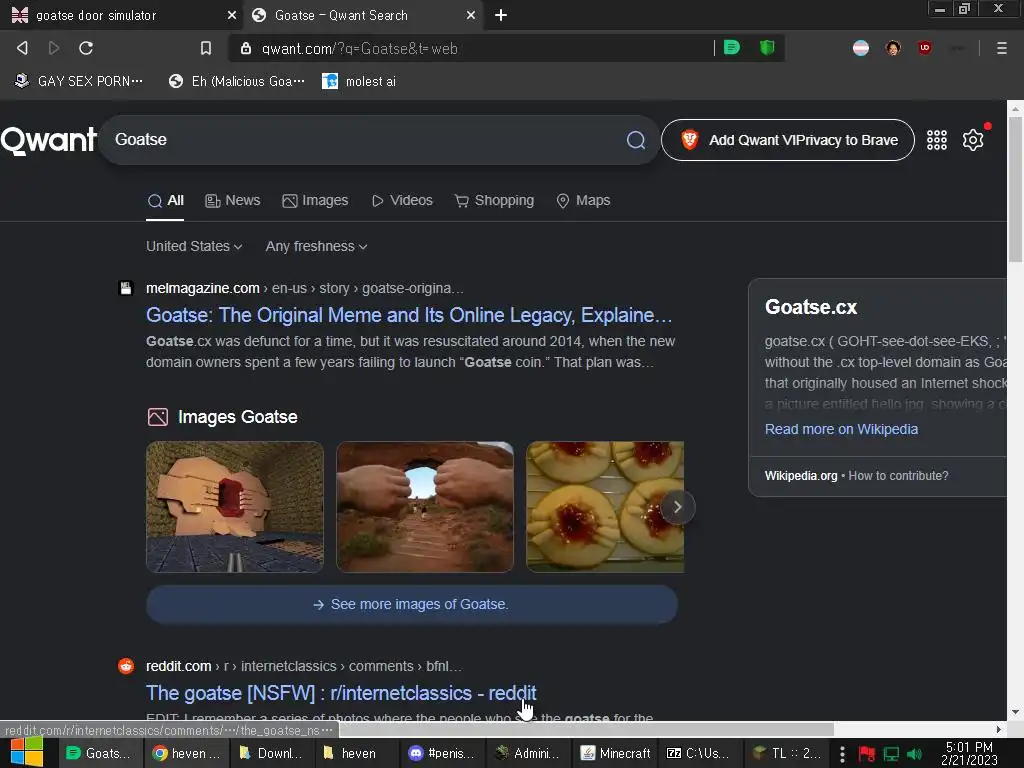Open the jam cookies image thumbnail
The width and height of the screenshot is (1024, 768).
pyautogui.click(x=605, y=507)
